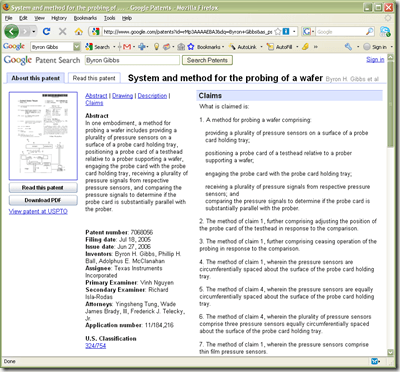Click the Download PDF button
400x372 pixels.
click(x=43, y=200)
